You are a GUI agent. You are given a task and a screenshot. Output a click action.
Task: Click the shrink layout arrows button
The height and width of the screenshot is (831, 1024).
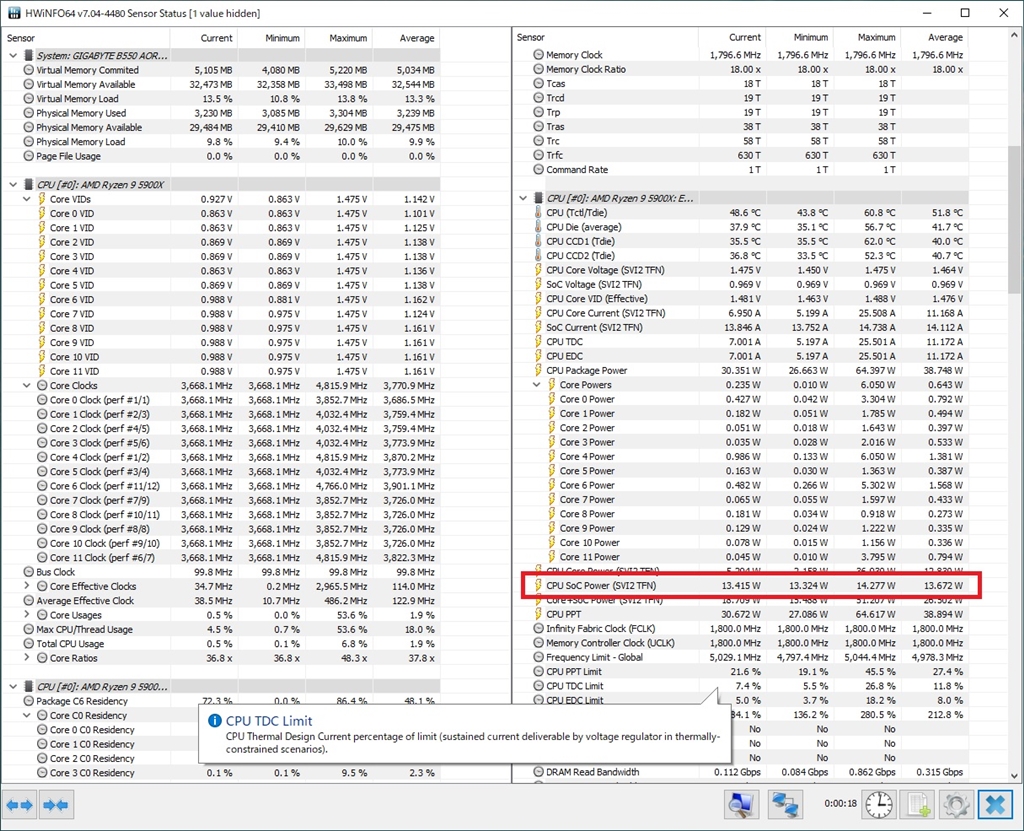(56, 805)
